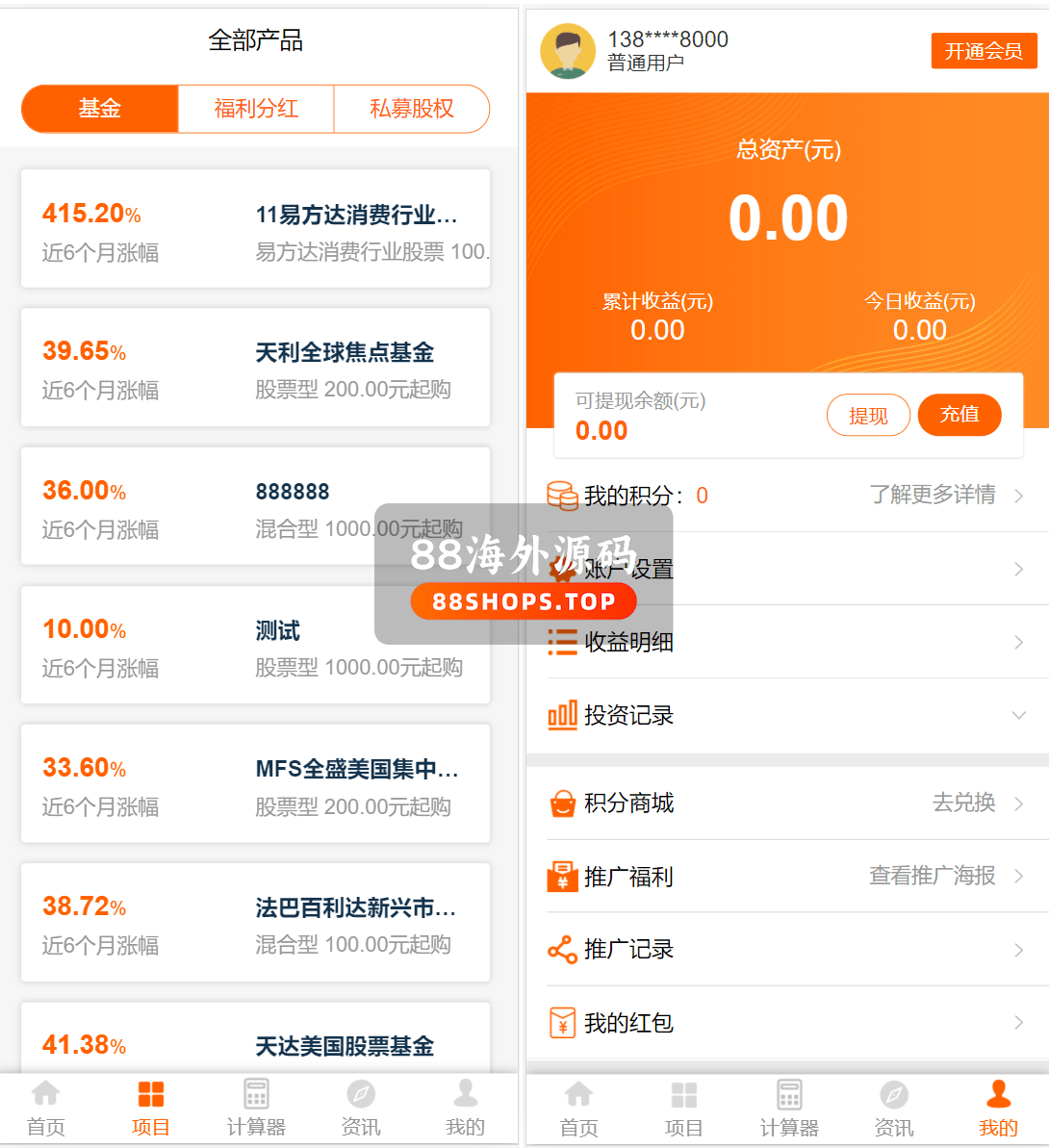Tap the user avatar profile picture

(x=568, y=51)
